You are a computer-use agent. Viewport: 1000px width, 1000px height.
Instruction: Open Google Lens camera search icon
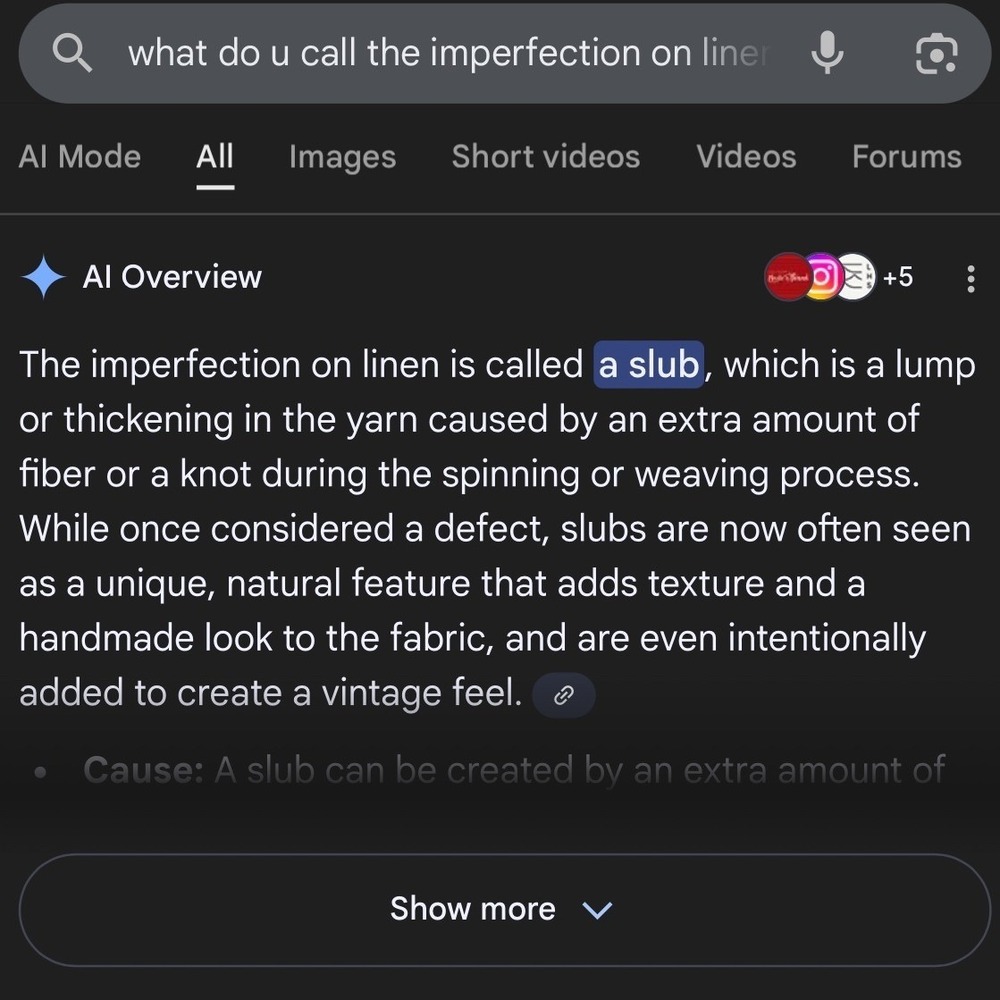[936, 53]
